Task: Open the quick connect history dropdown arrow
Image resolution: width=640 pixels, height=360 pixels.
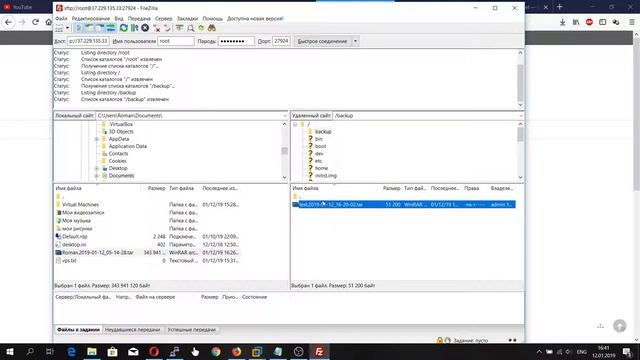Action: (355, 41)
